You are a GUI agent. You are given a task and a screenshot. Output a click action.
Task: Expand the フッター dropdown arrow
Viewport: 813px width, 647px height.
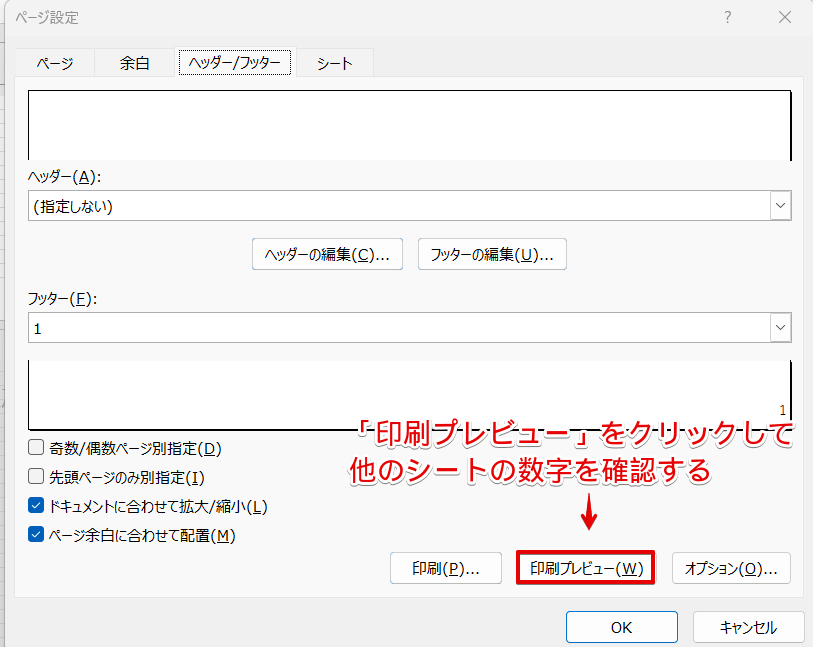click(780, 327)
